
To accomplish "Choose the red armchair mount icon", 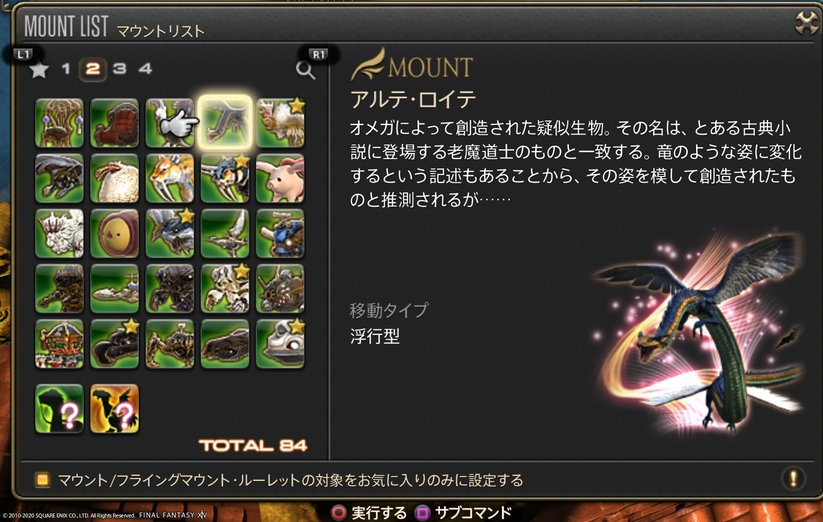I will [114, 123].
